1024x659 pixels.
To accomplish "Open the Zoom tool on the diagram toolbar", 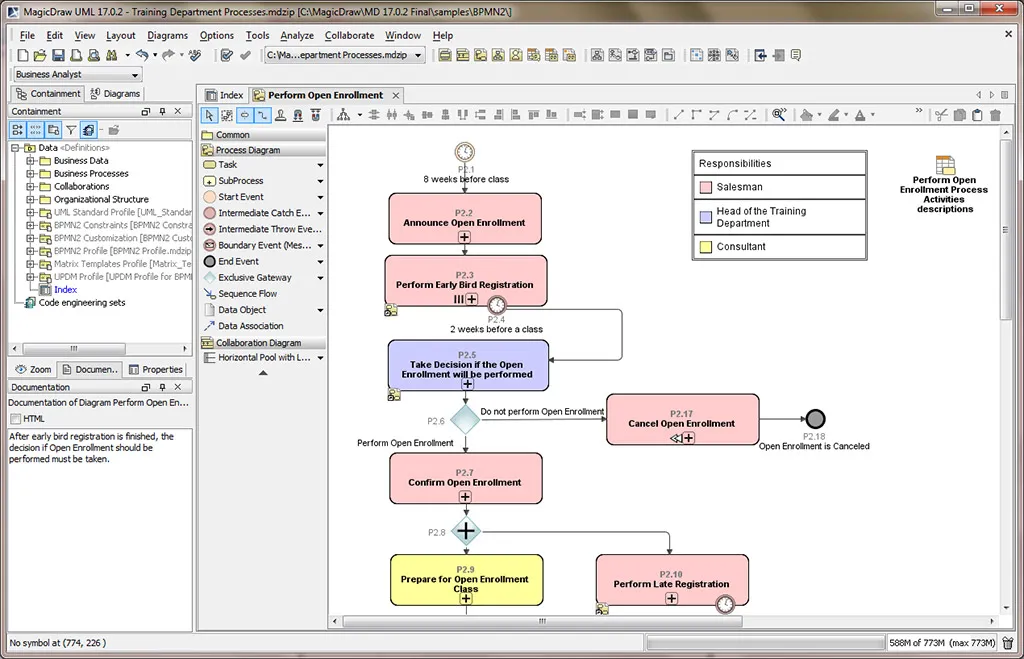I will coord(778,115).
